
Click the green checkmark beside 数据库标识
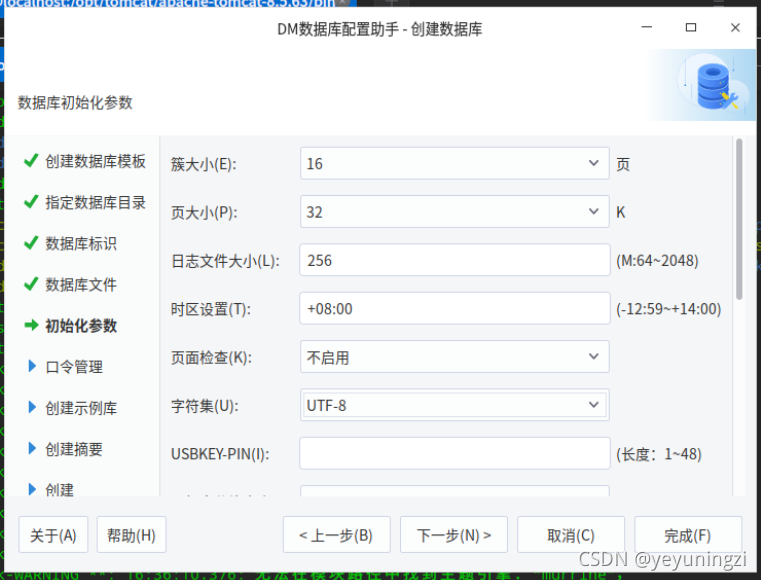click(x=31, y=242)
